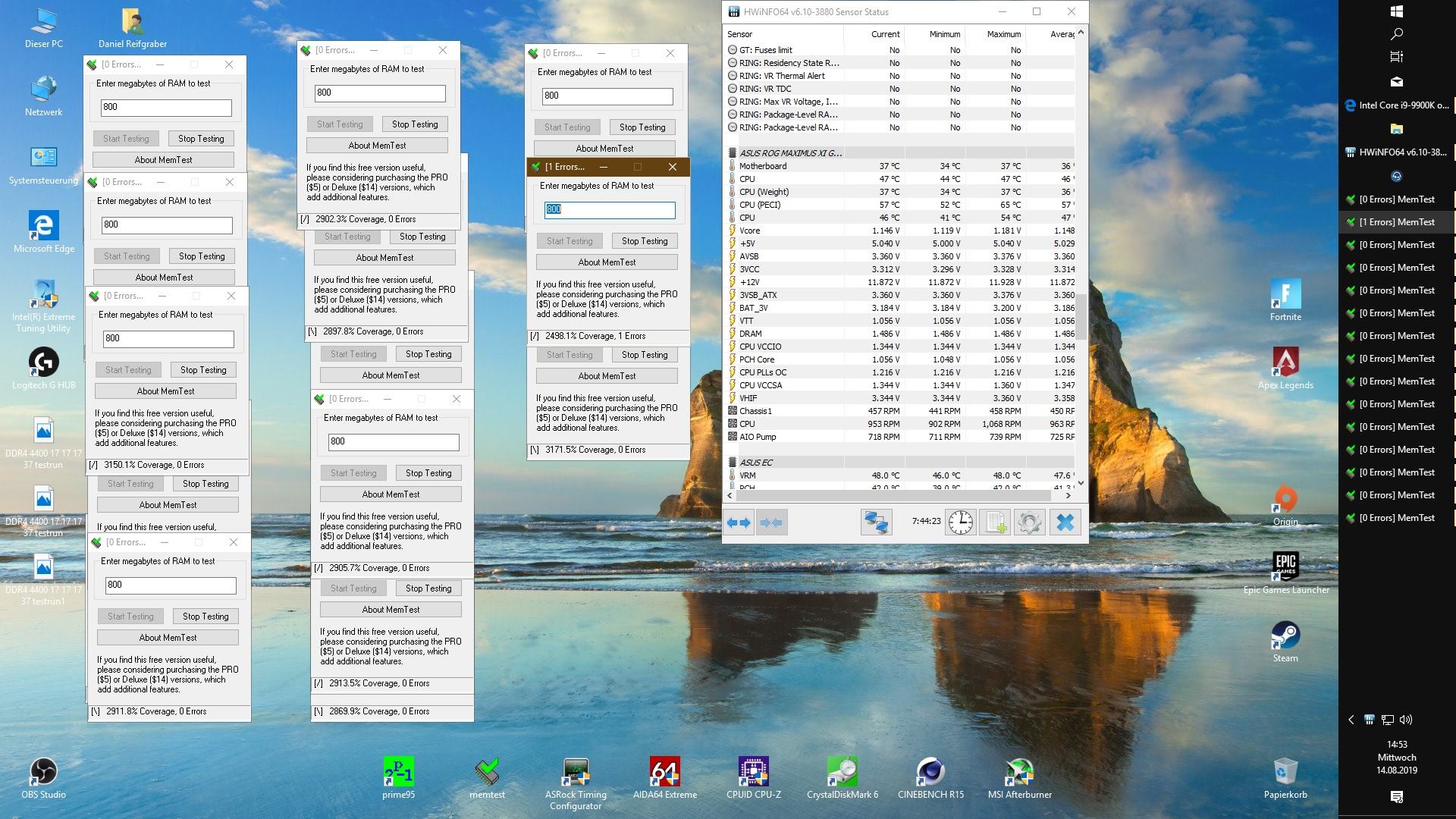Open CPUID CPU-Z desktop icon
1456x819 pixels.
pos(753,779)
